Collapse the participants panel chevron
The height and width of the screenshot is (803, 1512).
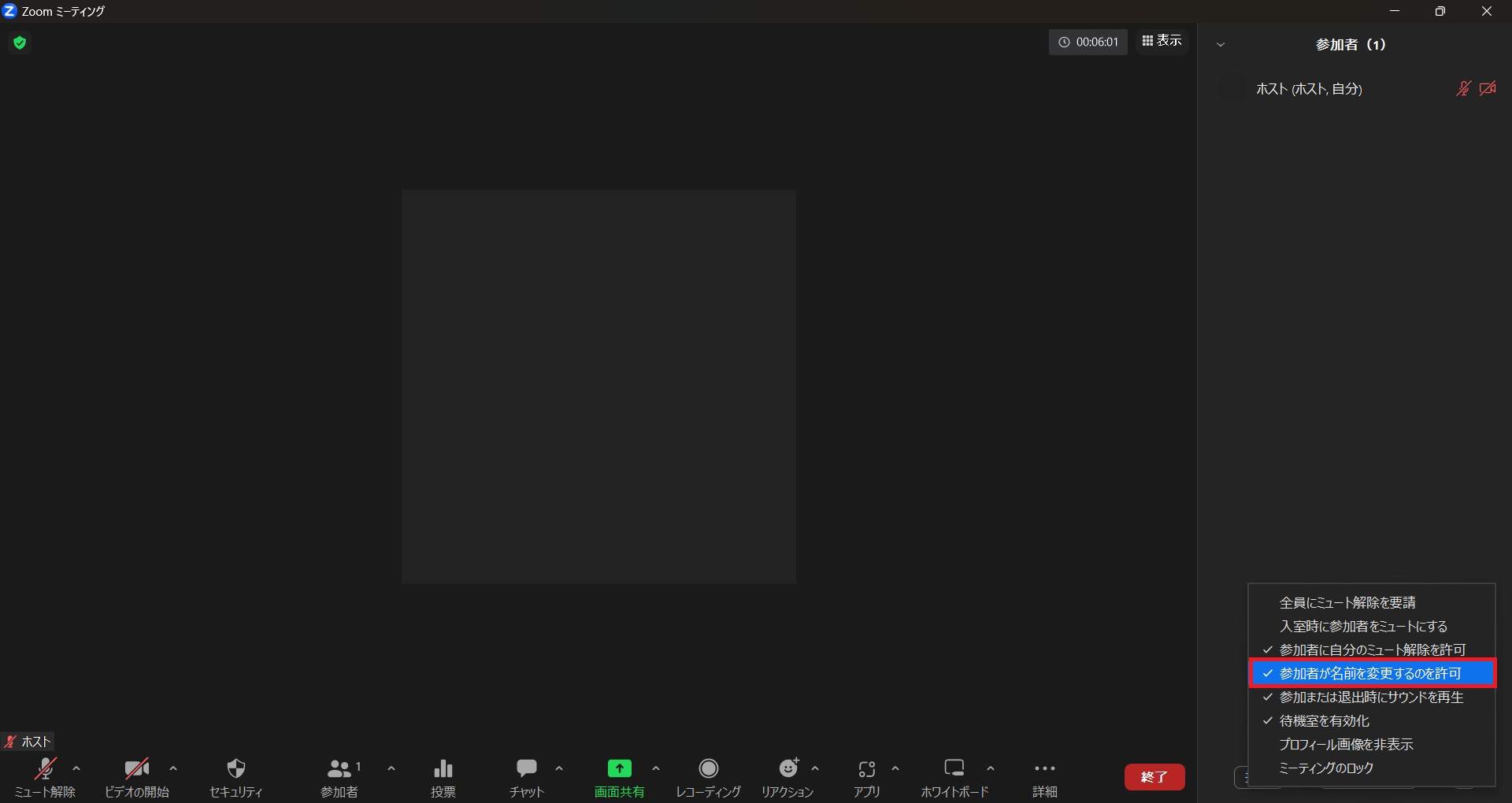coord(1221,45)
